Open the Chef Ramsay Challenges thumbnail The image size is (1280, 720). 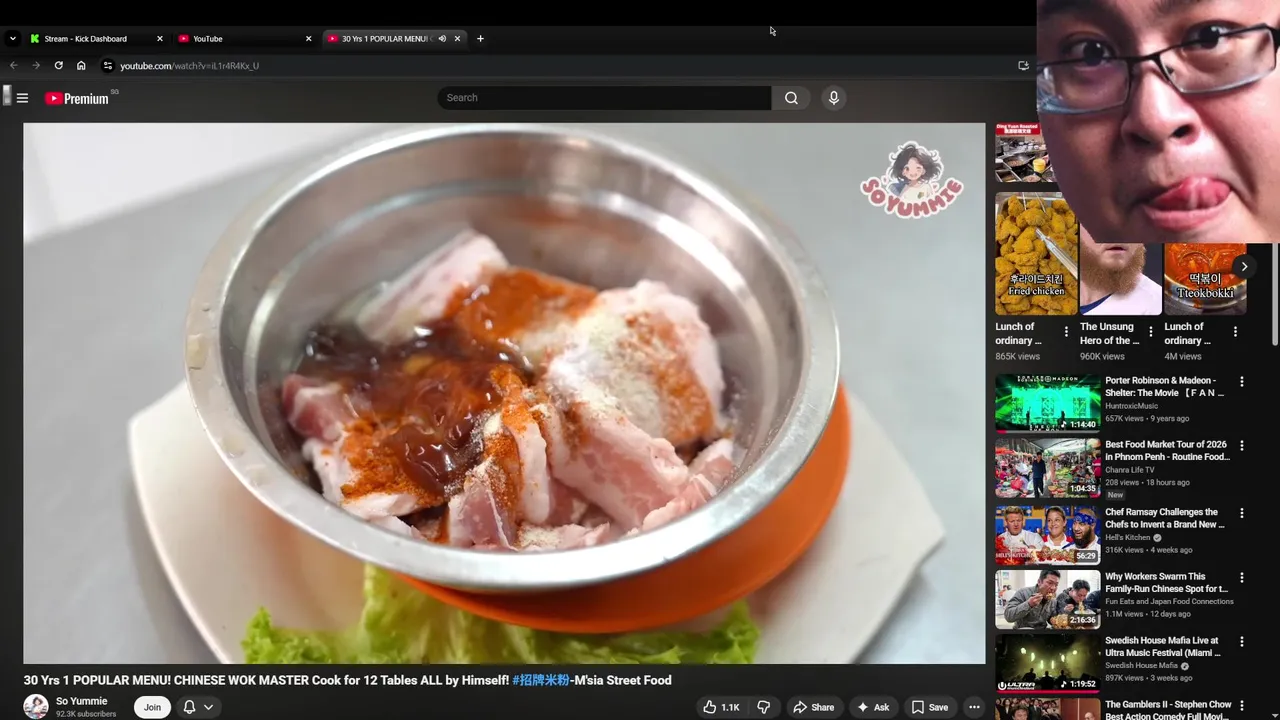tap(1047, 534)
